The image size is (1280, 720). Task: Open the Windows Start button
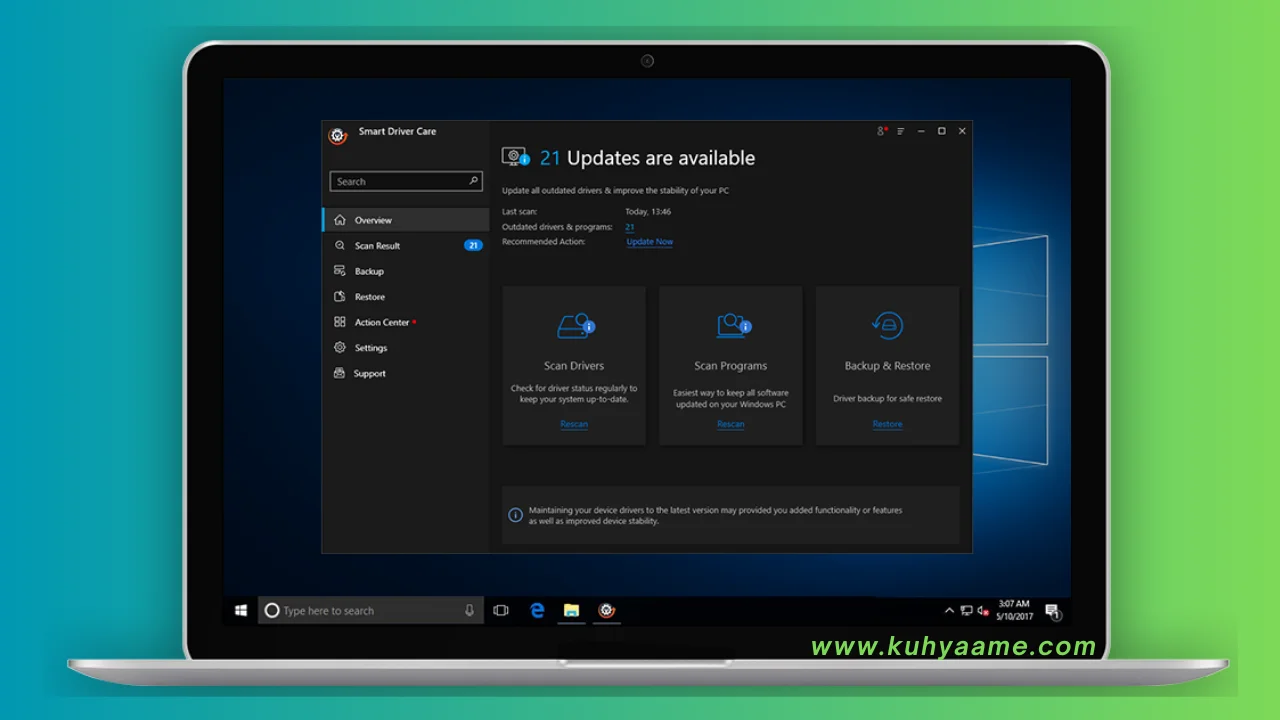point(241,610)
